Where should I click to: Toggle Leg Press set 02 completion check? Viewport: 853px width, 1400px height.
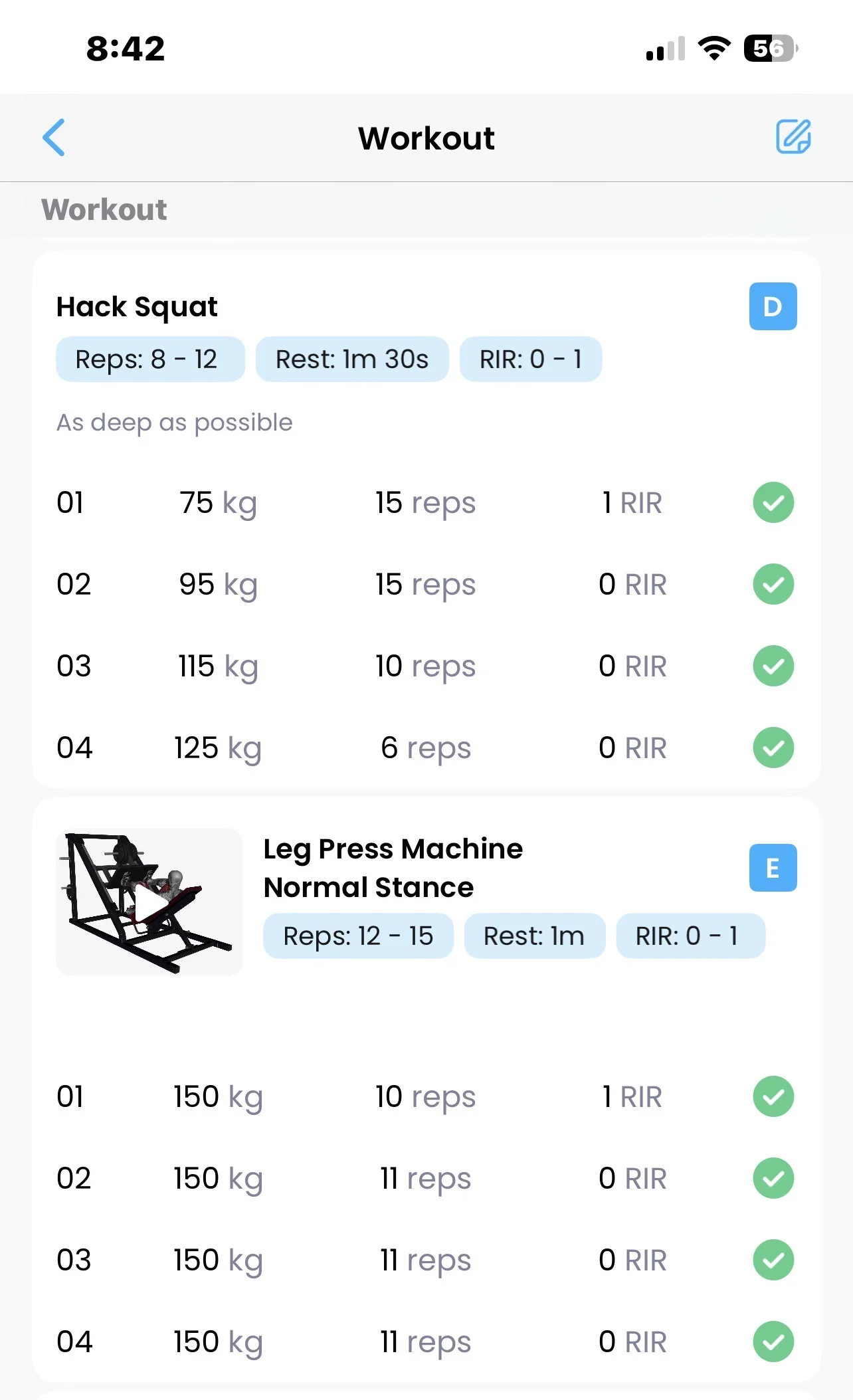(x=773, y=1178)
